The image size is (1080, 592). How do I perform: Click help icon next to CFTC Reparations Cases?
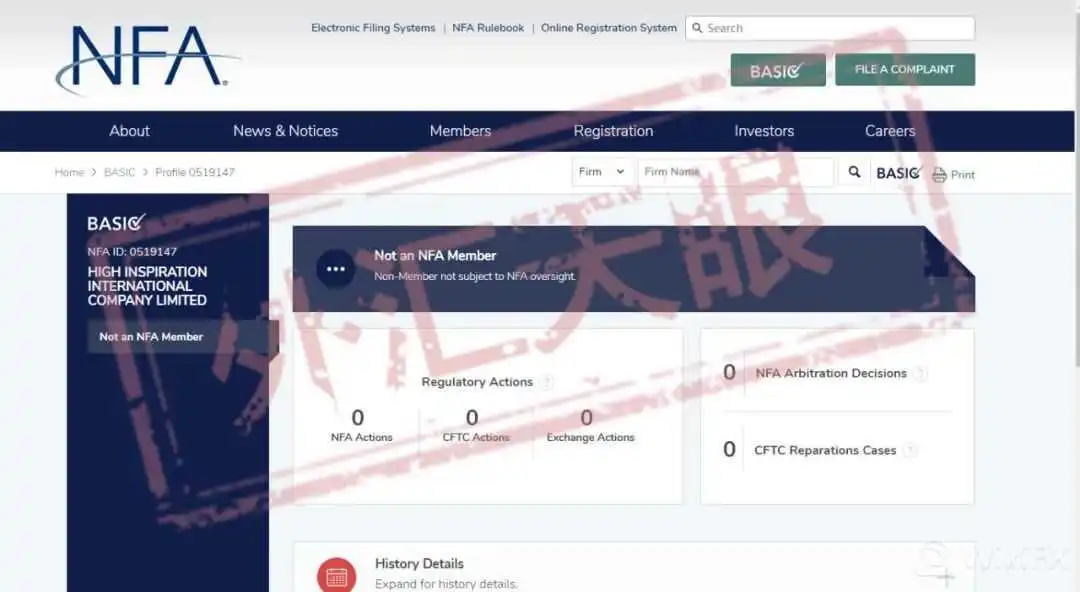pyautogui.click(x=911, y=451)
